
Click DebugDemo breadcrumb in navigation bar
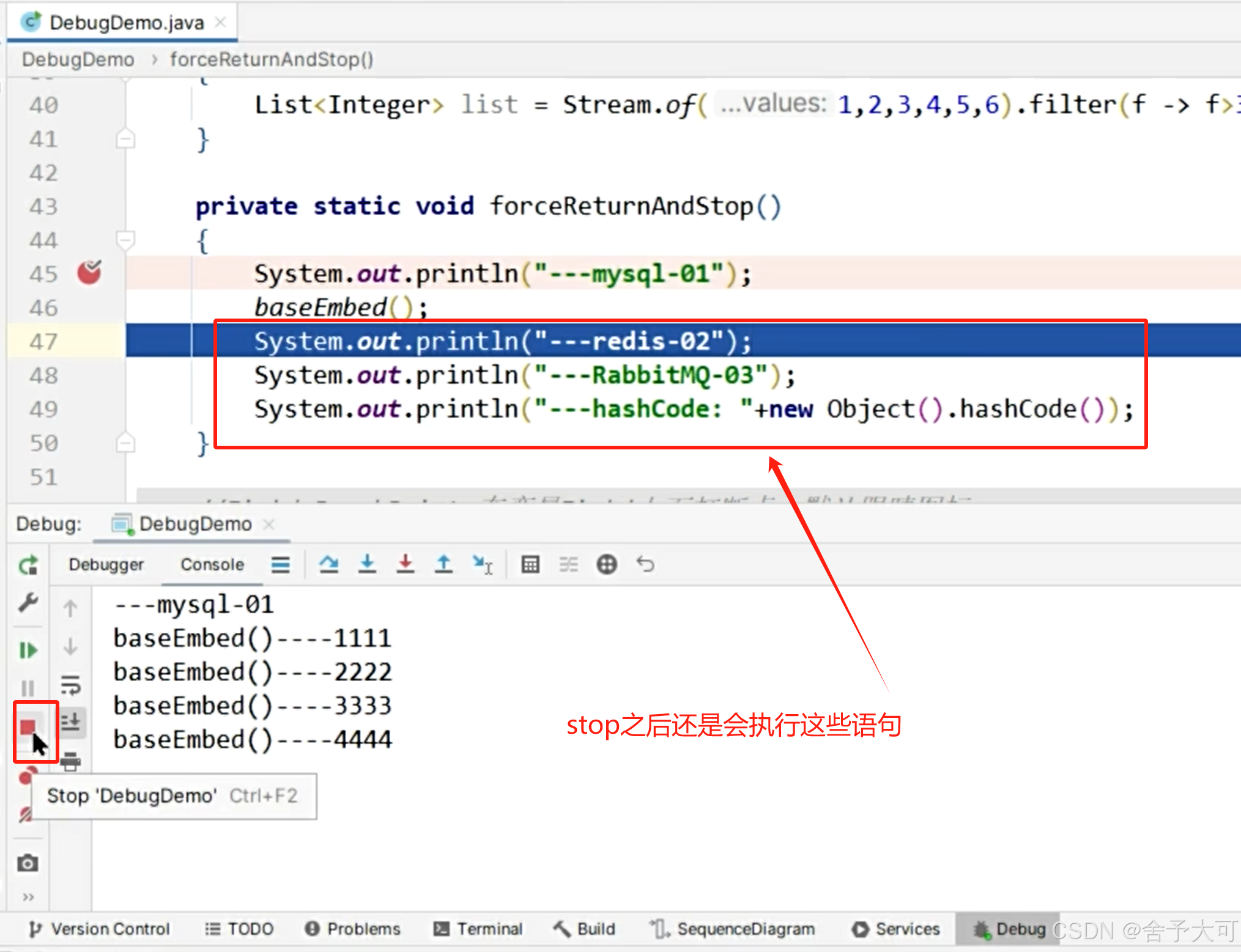click(x=78, y=59)
